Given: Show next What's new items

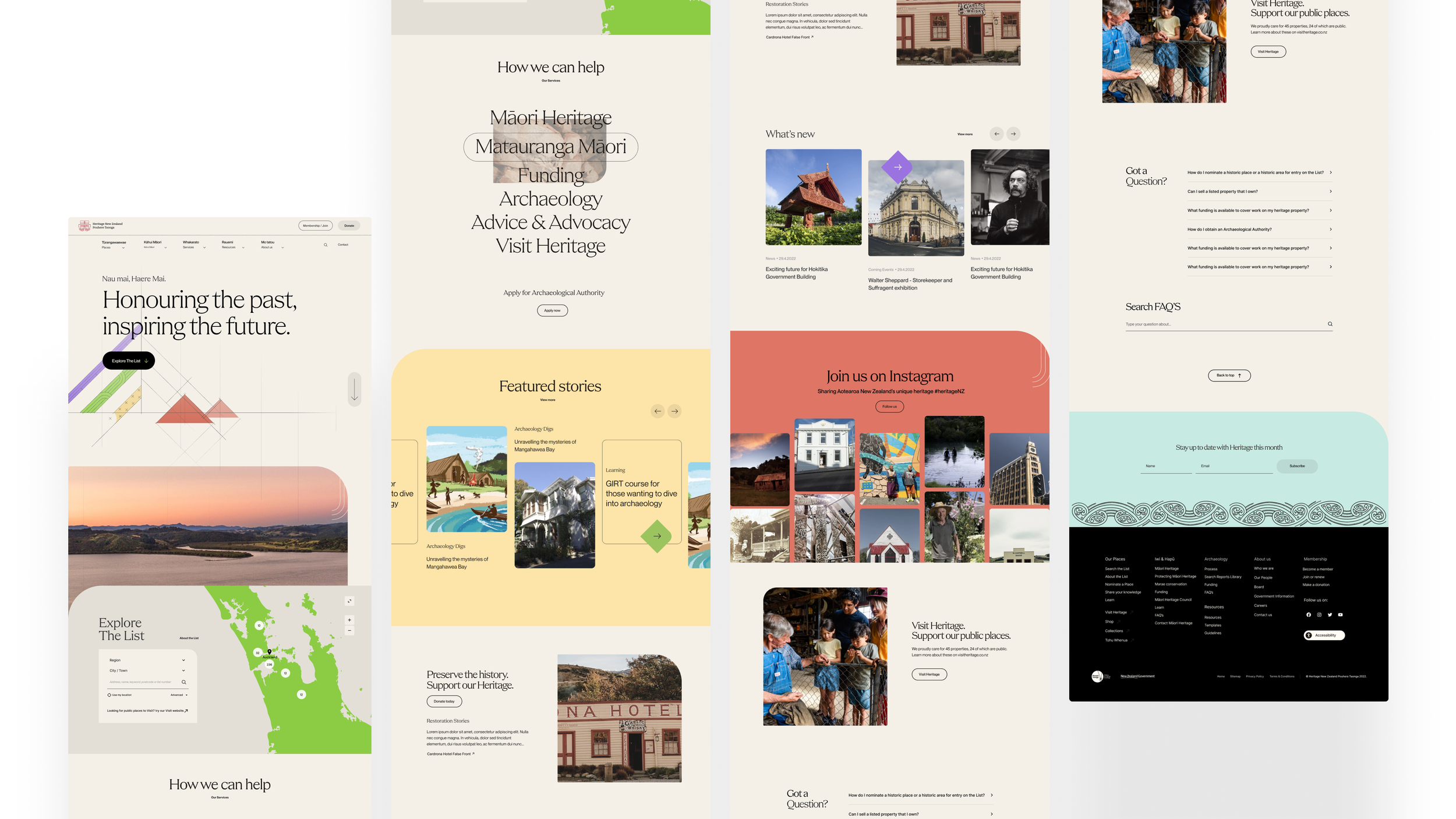Looking at the screenshot, I should 1013,134.
